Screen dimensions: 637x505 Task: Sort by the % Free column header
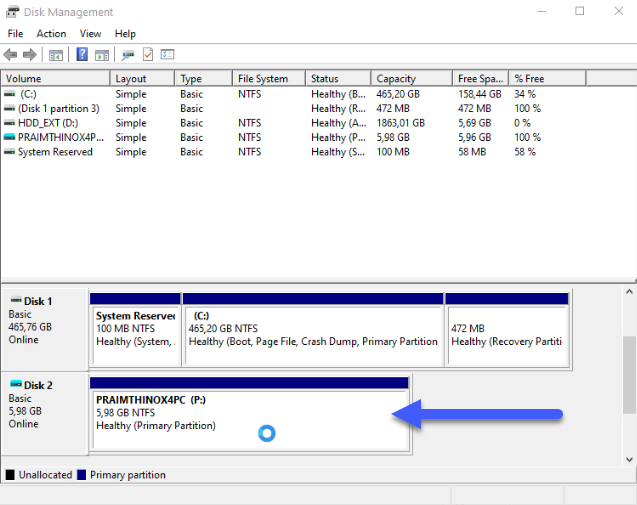[548, 78]
